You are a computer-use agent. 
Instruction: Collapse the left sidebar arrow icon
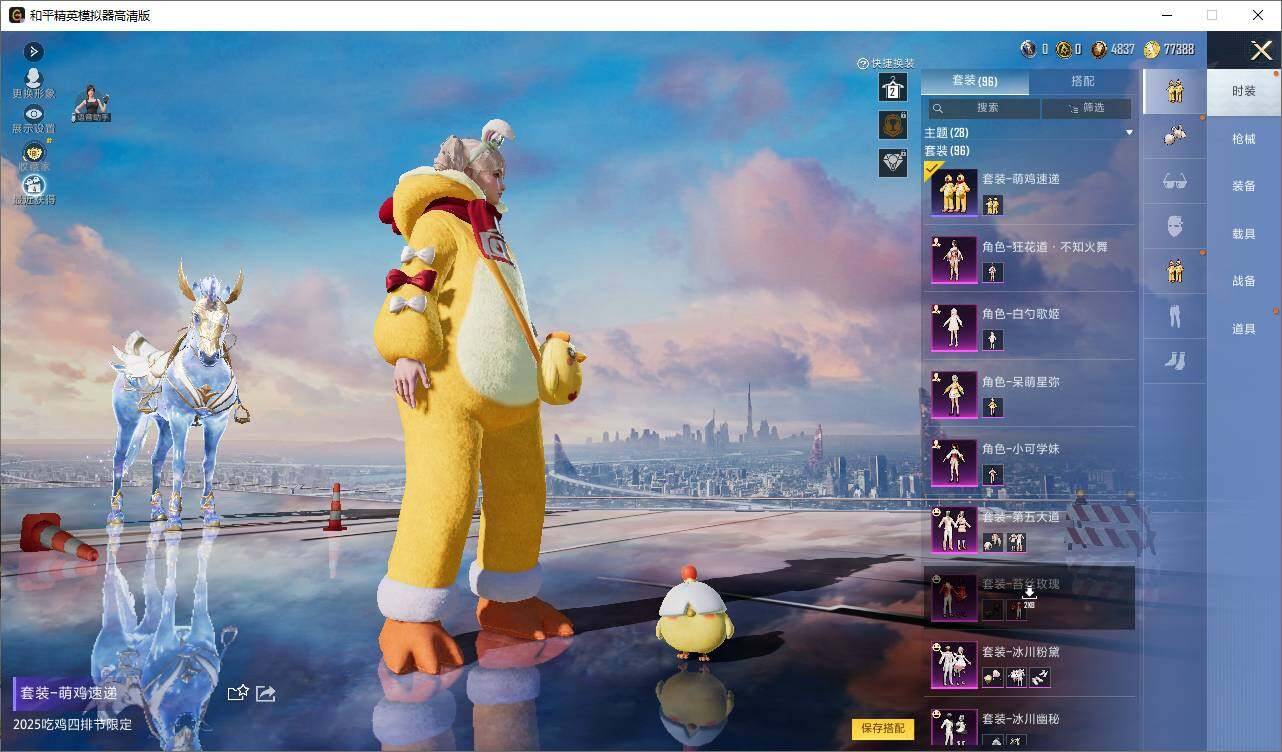[x=34, y=51]
